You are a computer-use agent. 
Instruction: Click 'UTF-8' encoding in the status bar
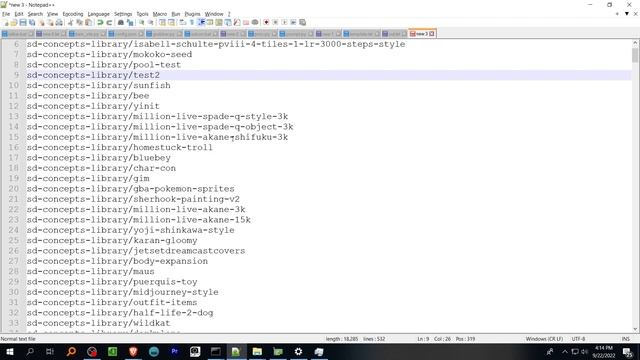578,339
